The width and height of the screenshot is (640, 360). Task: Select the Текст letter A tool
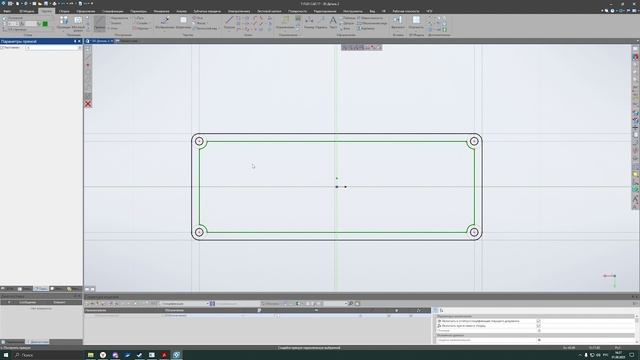point(333,22)
